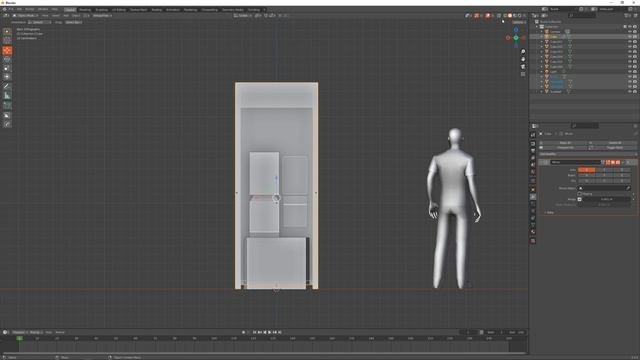Open the File menu

point(11,9)
